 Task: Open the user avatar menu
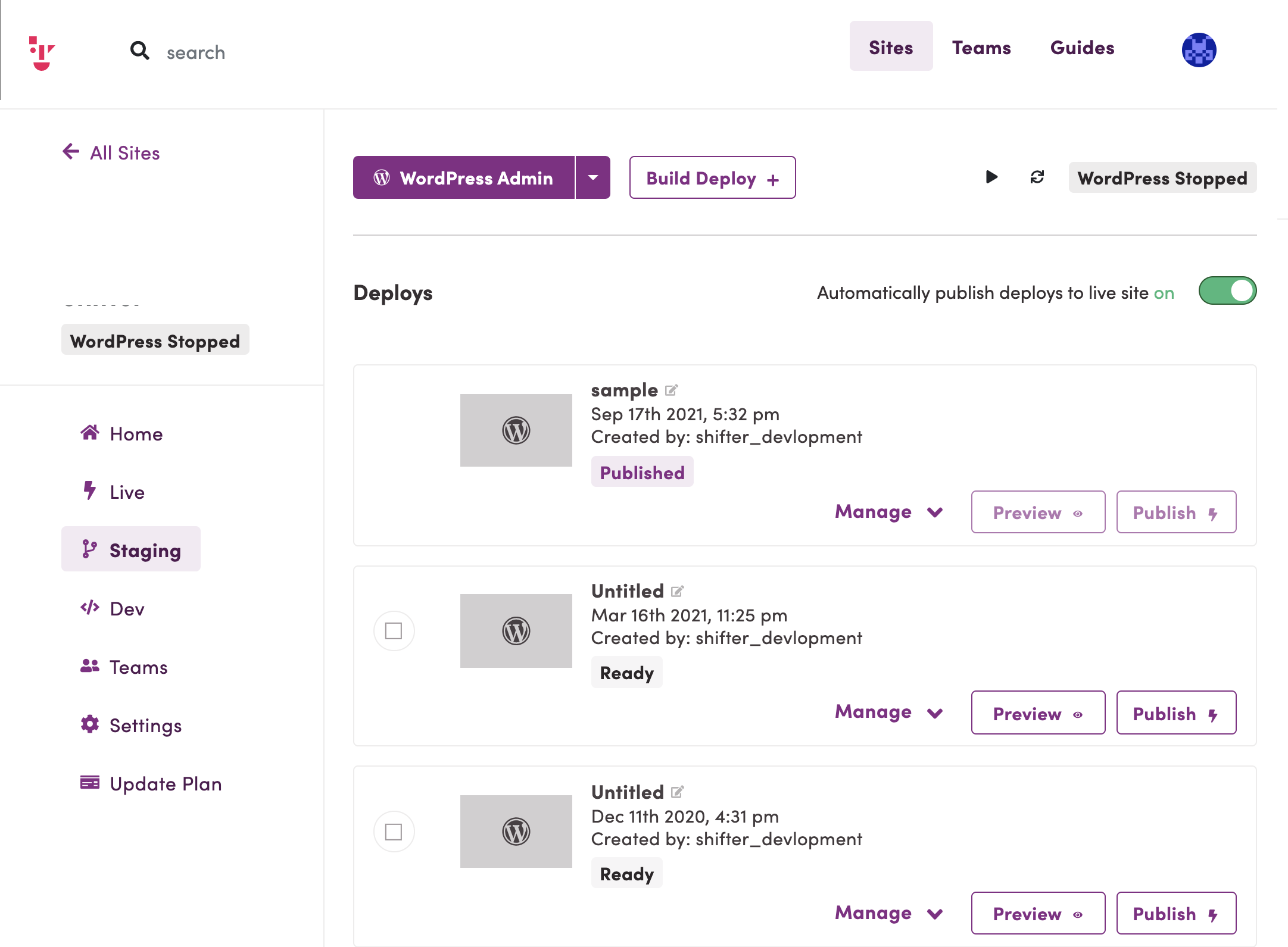pos(1199,50)
